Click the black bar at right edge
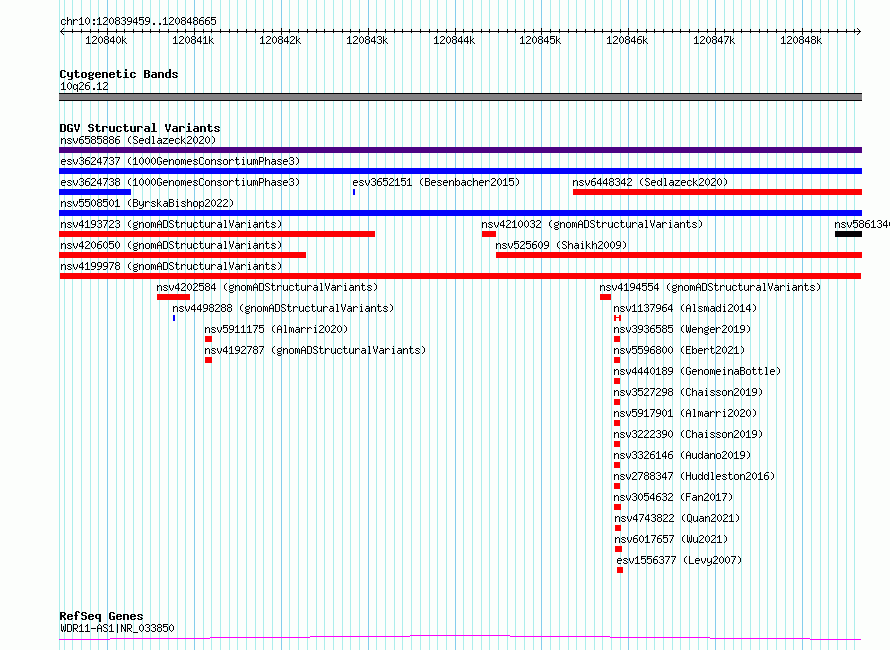Image resolution: width=890 pixels, height=650 pixels. point(848,234)
